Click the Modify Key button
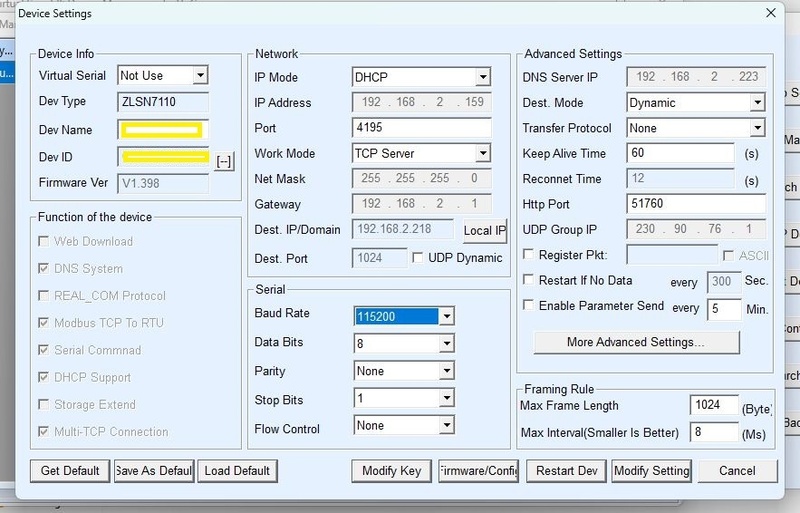The height and width of the screenshot is (513, 800). click(x=391, y=471)
